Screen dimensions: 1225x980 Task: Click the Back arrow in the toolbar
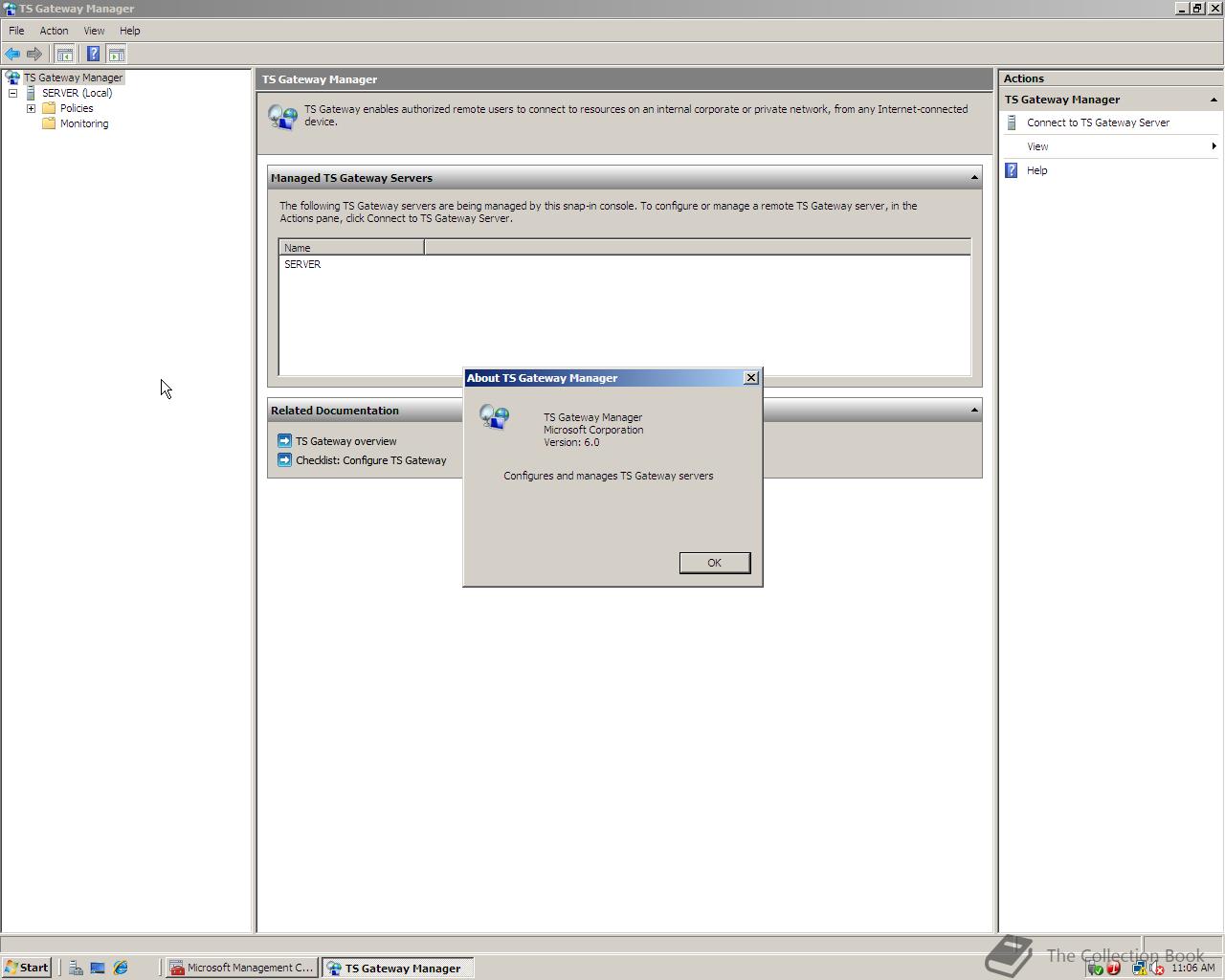pos(12,55)
